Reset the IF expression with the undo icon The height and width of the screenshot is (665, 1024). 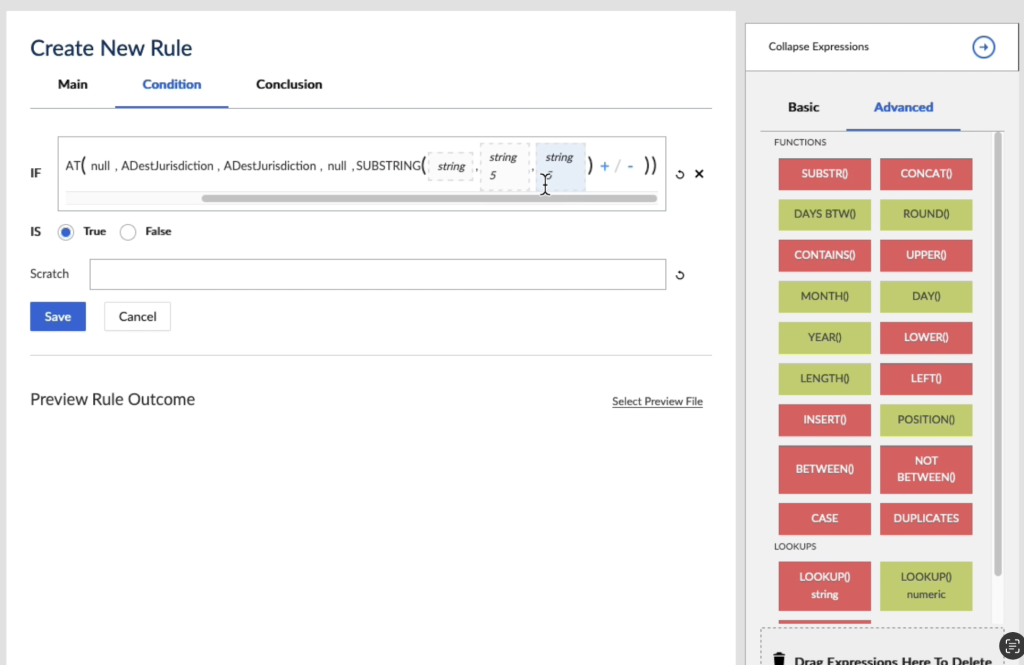(x=680, y=174)
